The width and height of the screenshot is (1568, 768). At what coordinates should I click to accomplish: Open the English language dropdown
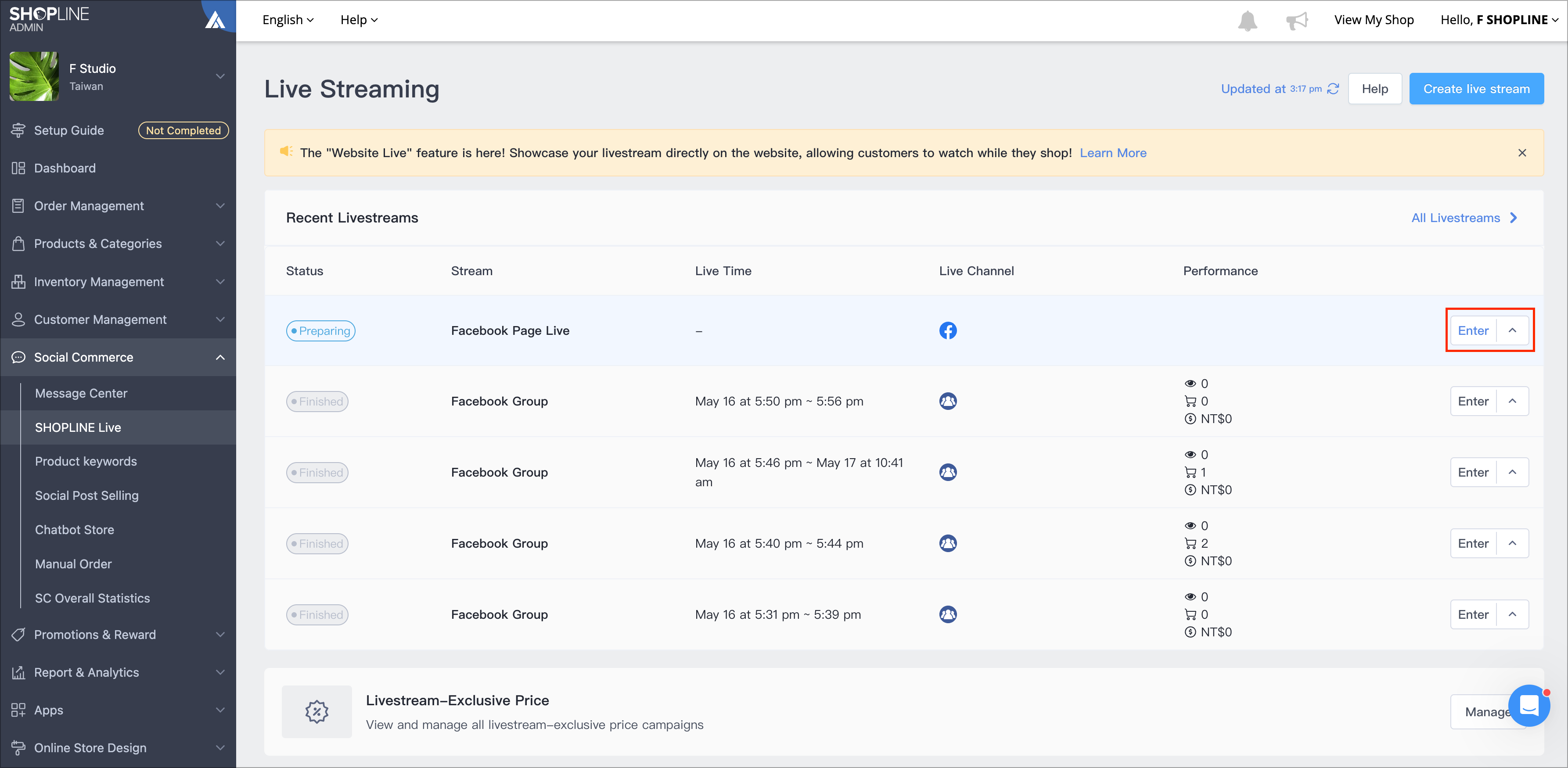[x=288, y=20]
